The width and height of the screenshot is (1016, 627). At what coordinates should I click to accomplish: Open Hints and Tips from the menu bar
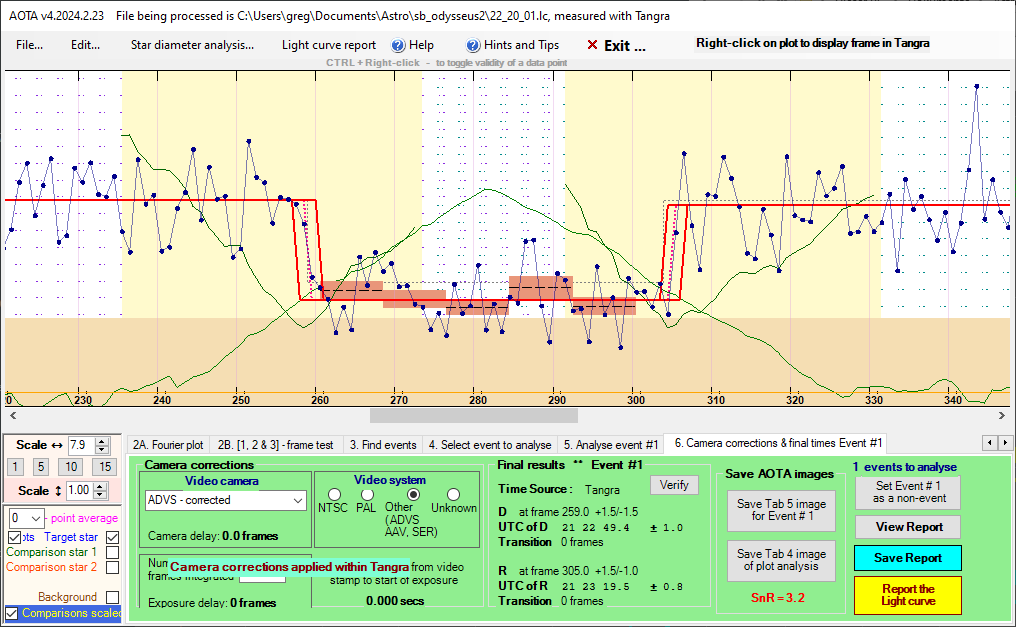pyautogui.click(x=473, y=45)
